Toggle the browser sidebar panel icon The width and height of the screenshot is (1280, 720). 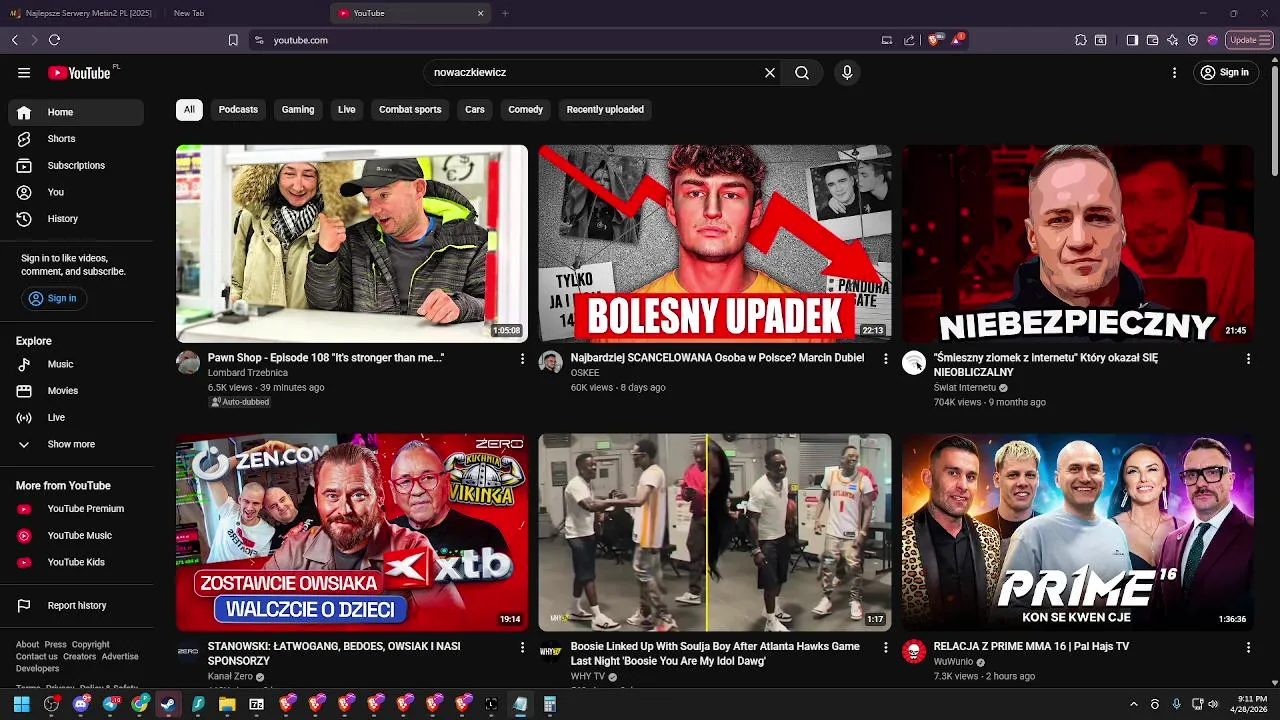click(1132, 40)
